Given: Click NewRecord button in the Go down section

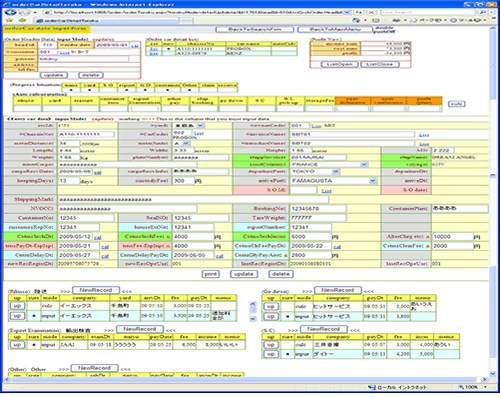Looking at the screenshot, I should coord(338,290).
